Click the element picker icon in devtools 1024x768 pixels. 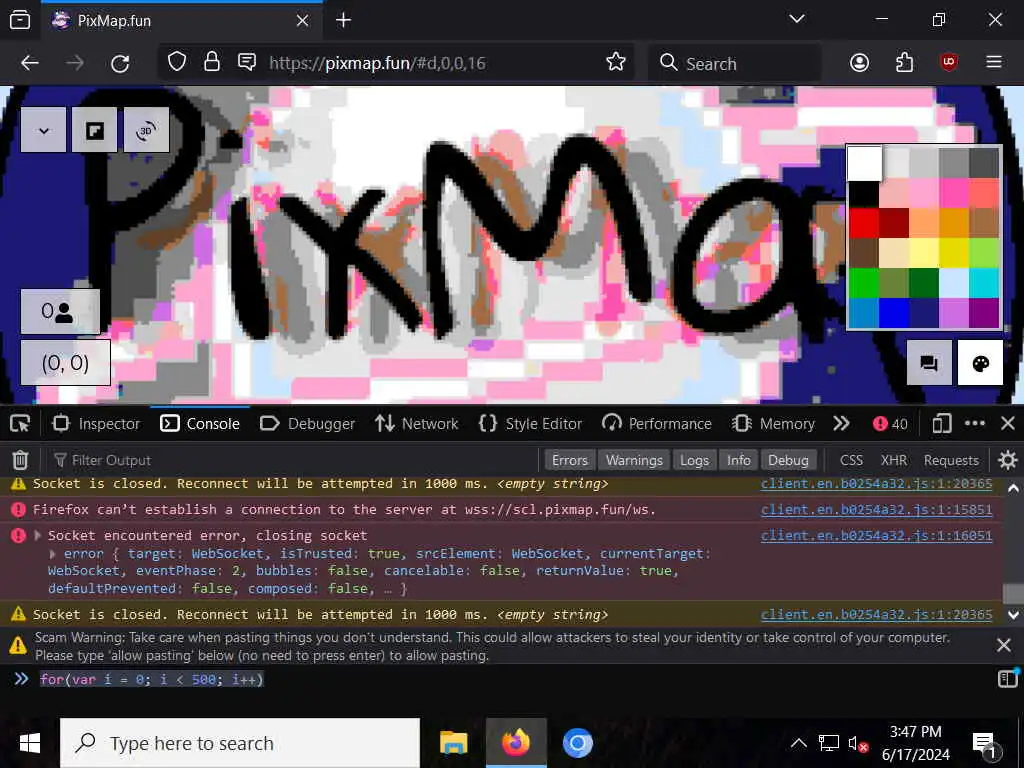pyautogui.click(x=20, y=424)
